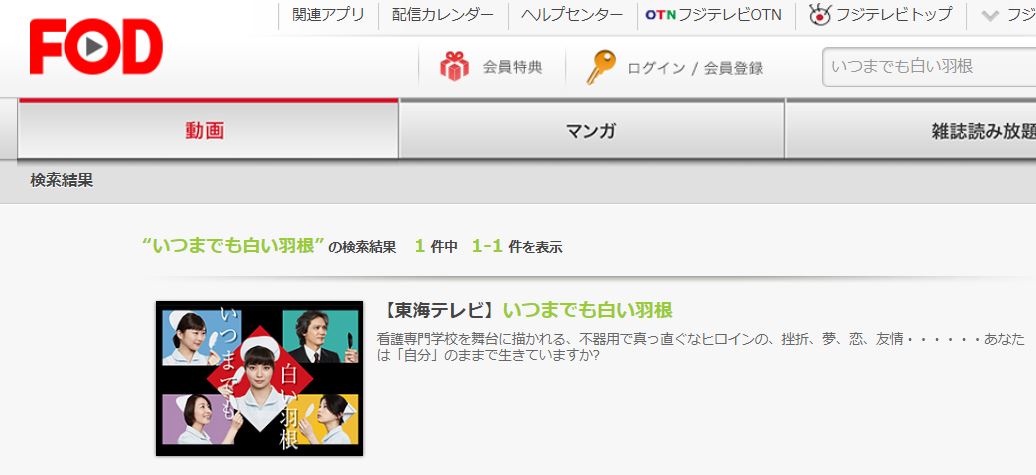Open 【東海テレビ】いつまでも白い羽根 title link
The width and height of the screenshot is (1036, 475).
pyautogui.click(x=527, y=310)
